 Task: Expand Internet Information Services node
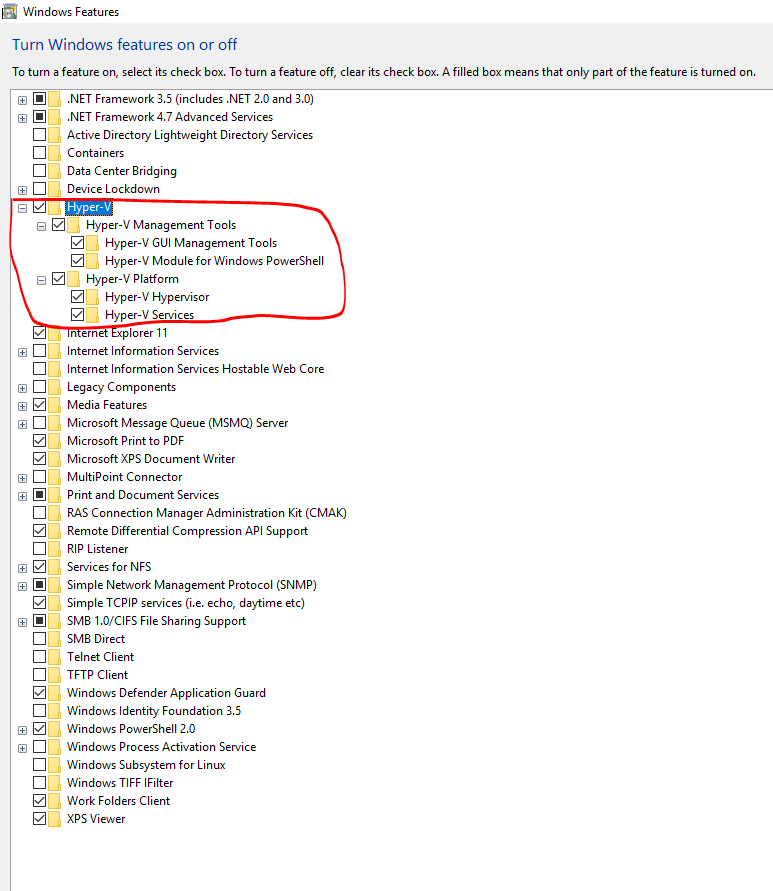click(22, 352)
